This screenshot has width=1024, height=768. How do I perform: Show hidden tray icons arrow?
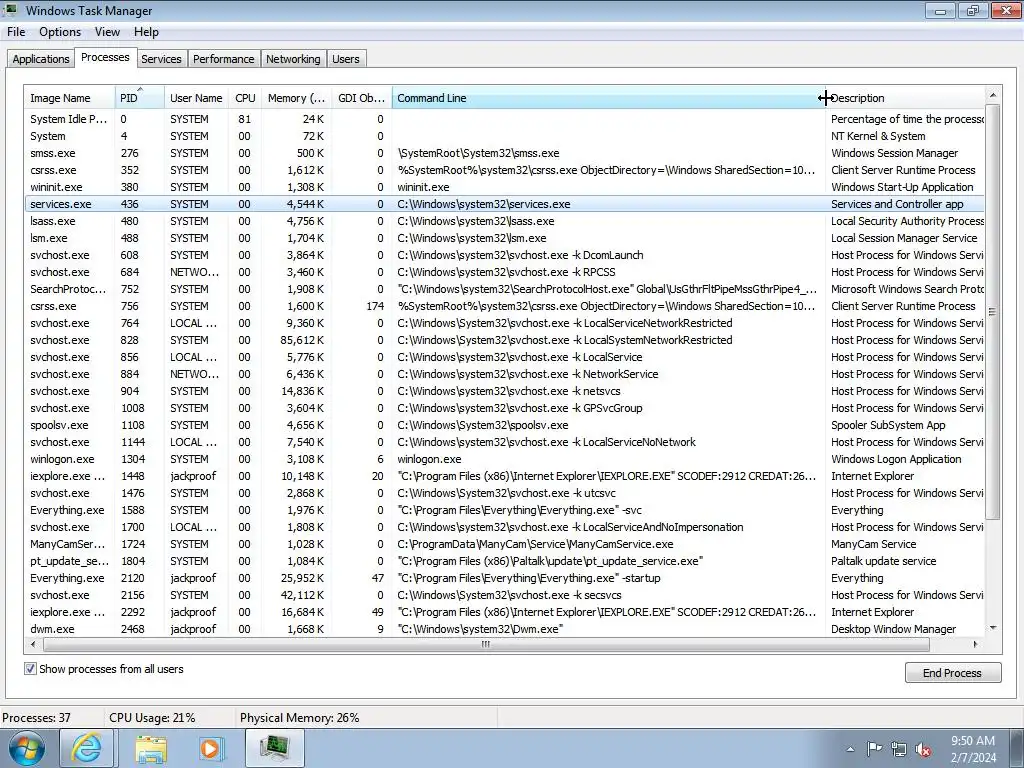[850, 749]
